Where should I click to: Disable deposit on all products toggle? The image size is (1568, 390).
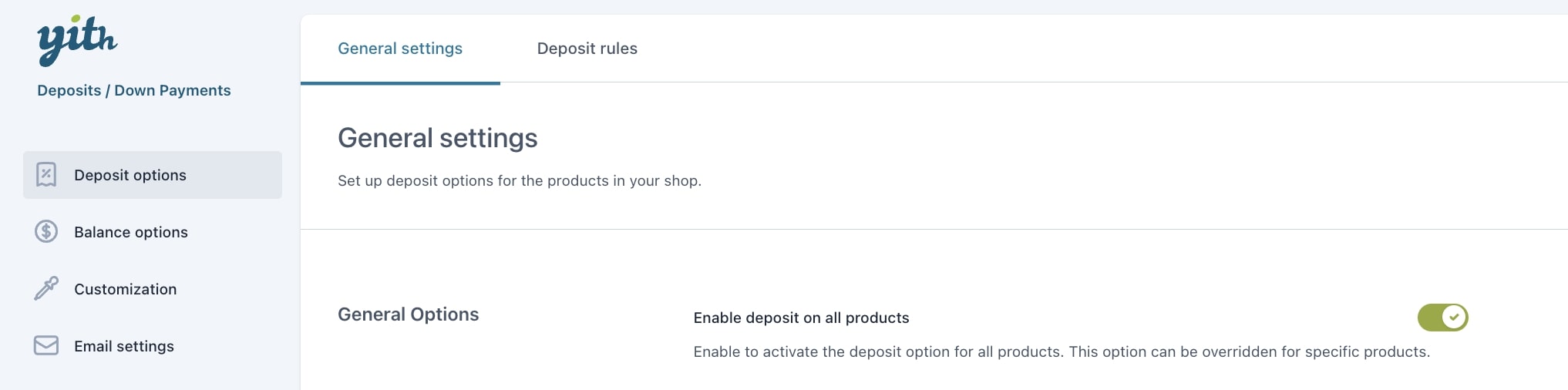pyautogui.click(x=1442, y=318)
